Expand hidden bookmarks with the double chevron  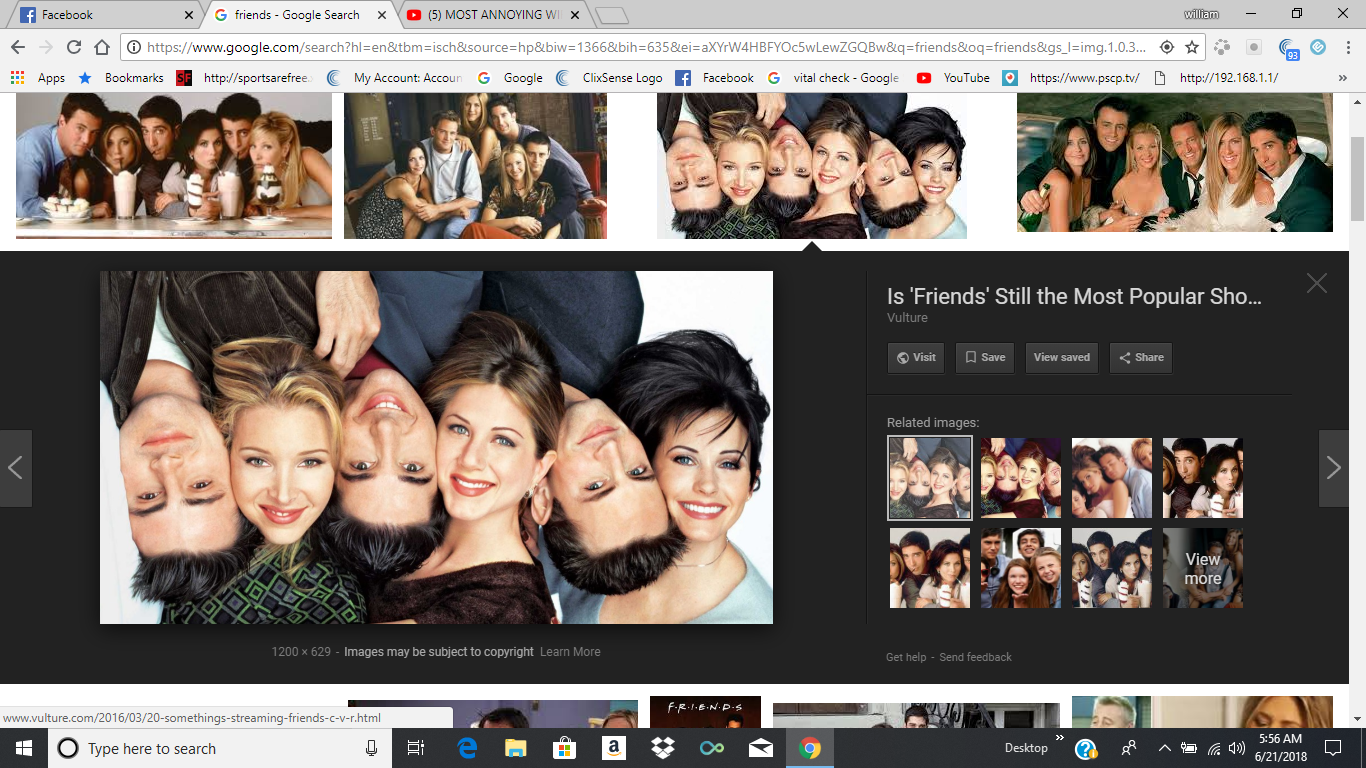[x=1343, y=78]
